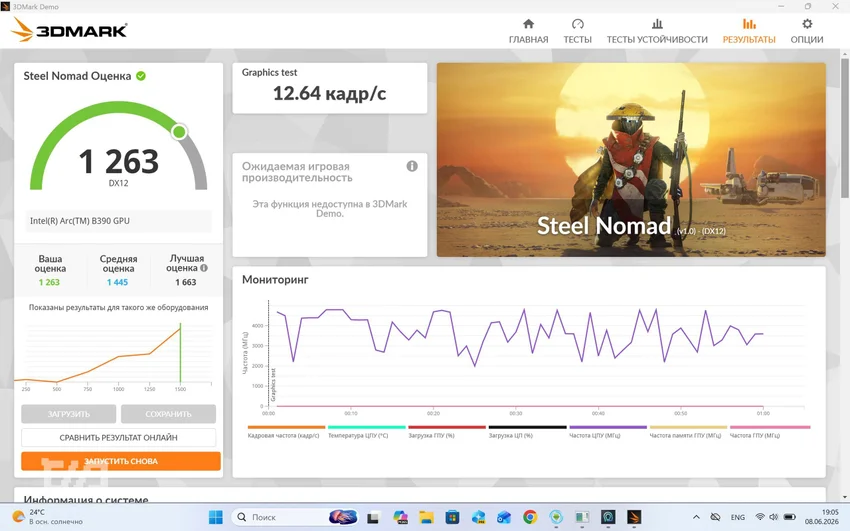This screenshot has height=531, width=850.
Task: Click the Copilot icon on taskbar
Action: point(400,517)
